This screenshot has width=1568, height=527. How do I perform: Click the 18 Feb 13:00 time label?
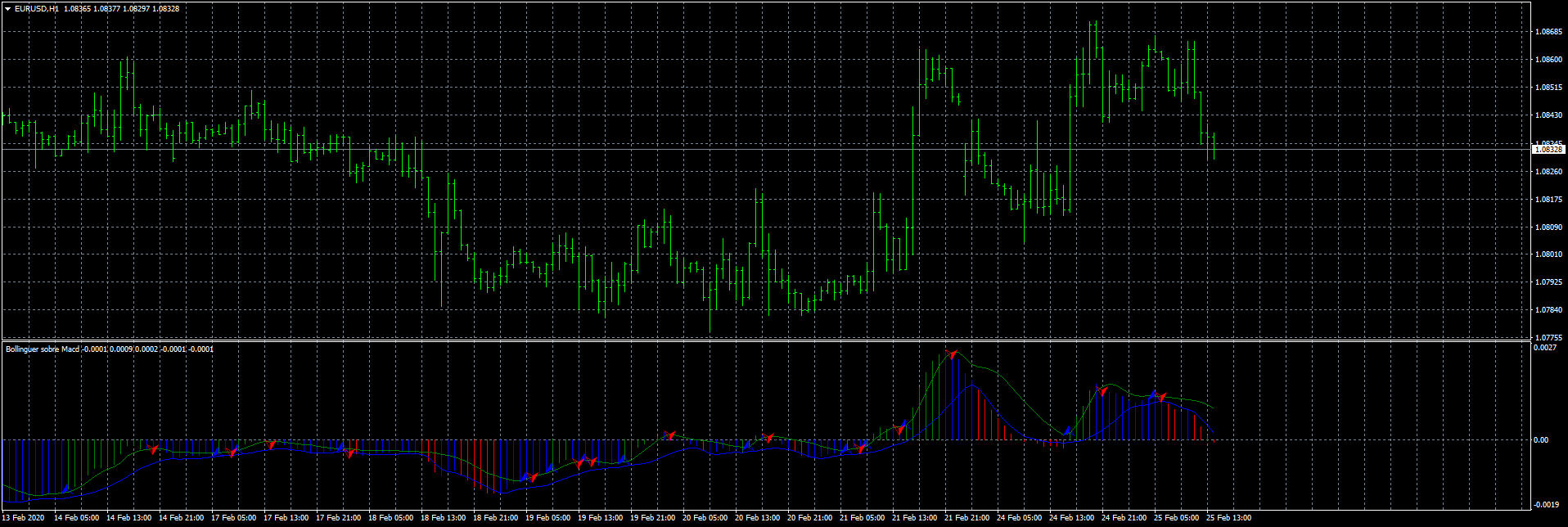point(443,517)
